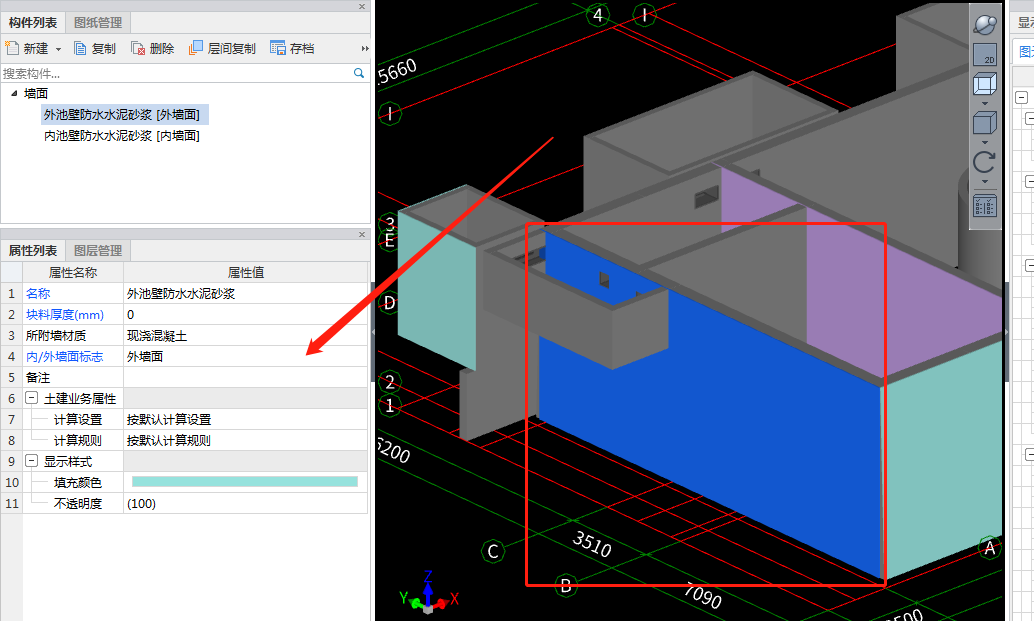
Task: Click the 内/外墙面标志 property link
Action: [65, 357]
